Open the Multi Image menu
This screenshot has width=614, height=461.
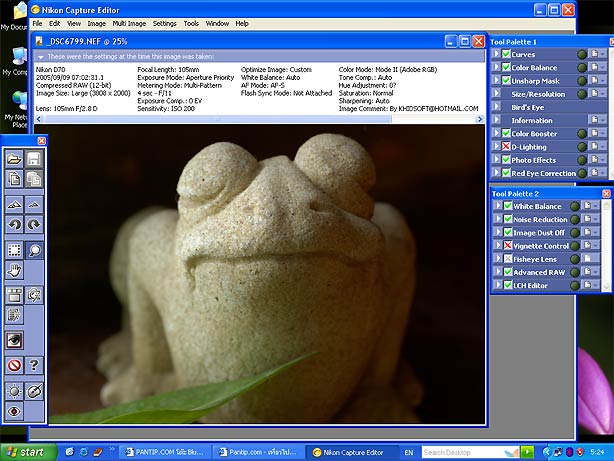pyautogui.click(x=129, y=24)
